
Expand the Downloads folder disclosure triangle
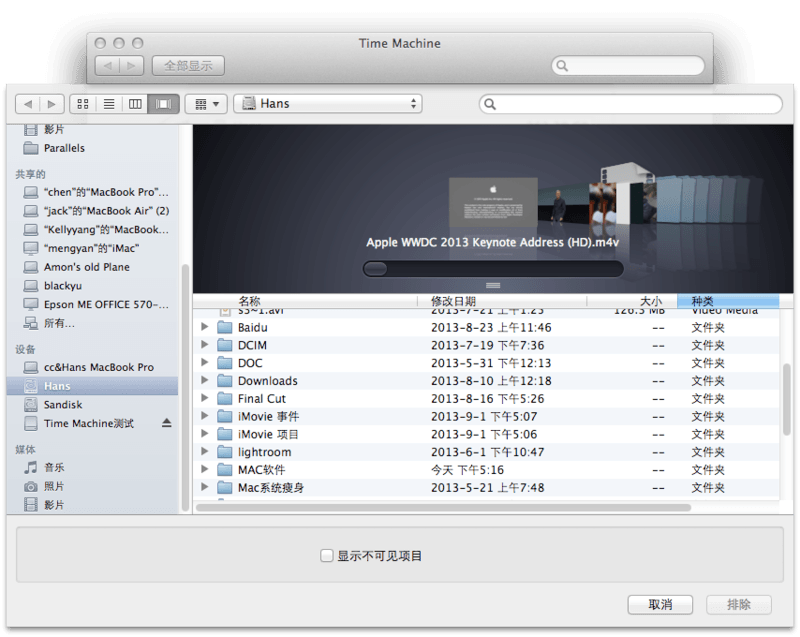coord(204,381)
